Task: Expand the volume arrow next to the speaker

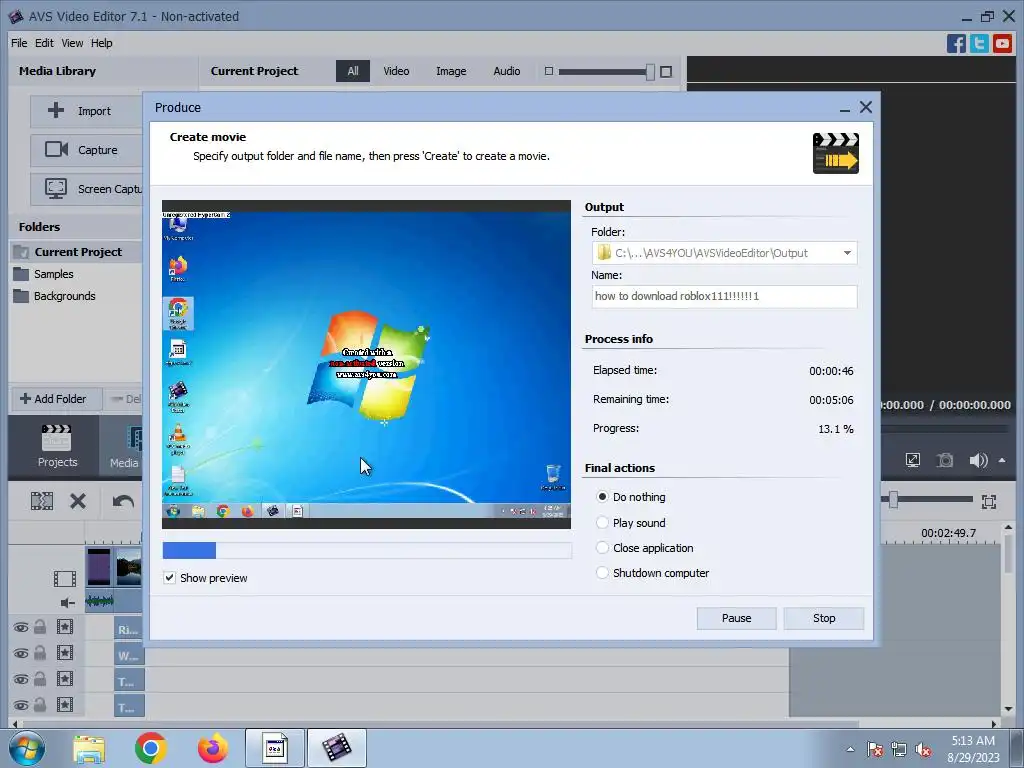Action: pos(1002,460)
